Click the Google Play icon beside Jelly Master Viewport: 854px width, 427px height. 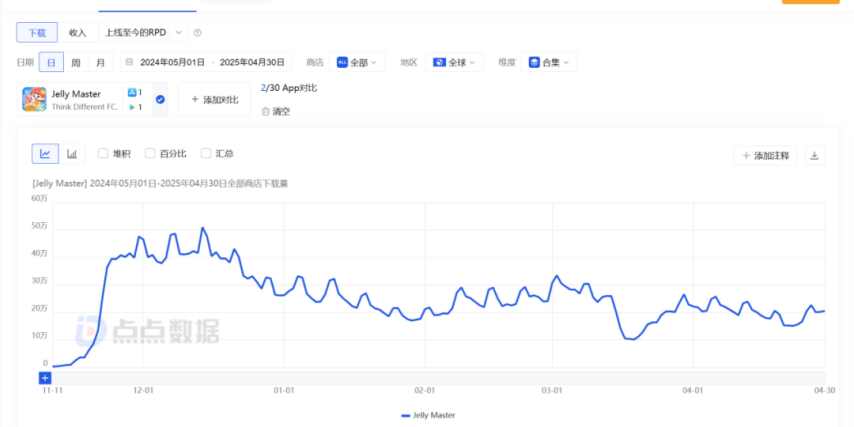pyautogui.click(x=132, y=107)
